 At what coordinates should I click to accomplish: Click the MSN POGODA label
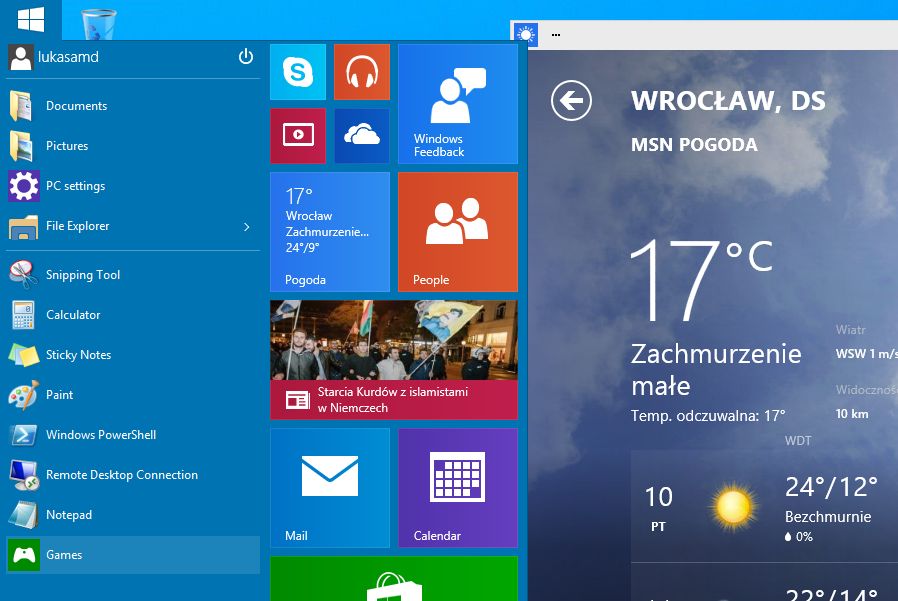694,144
